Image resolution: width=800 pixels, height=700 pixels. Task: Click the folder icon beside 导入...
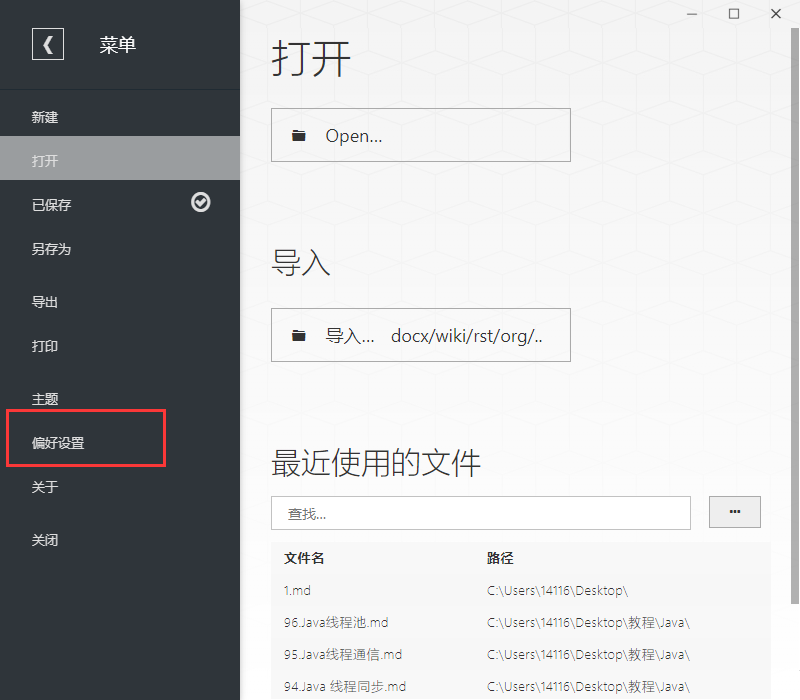[299, 335]
